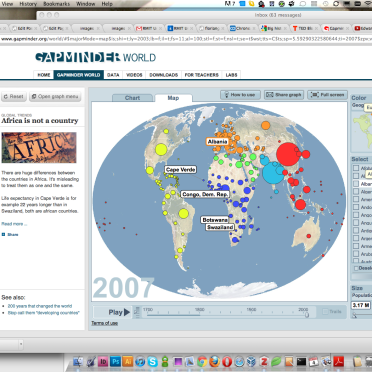Click the How to use button

click(x=240, y=95)
